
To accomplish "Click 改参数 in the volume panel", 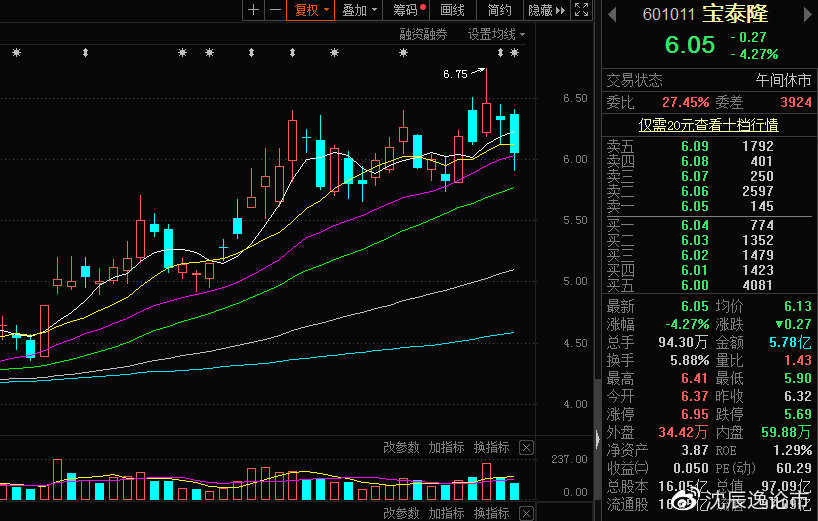I will click(402, 447).
